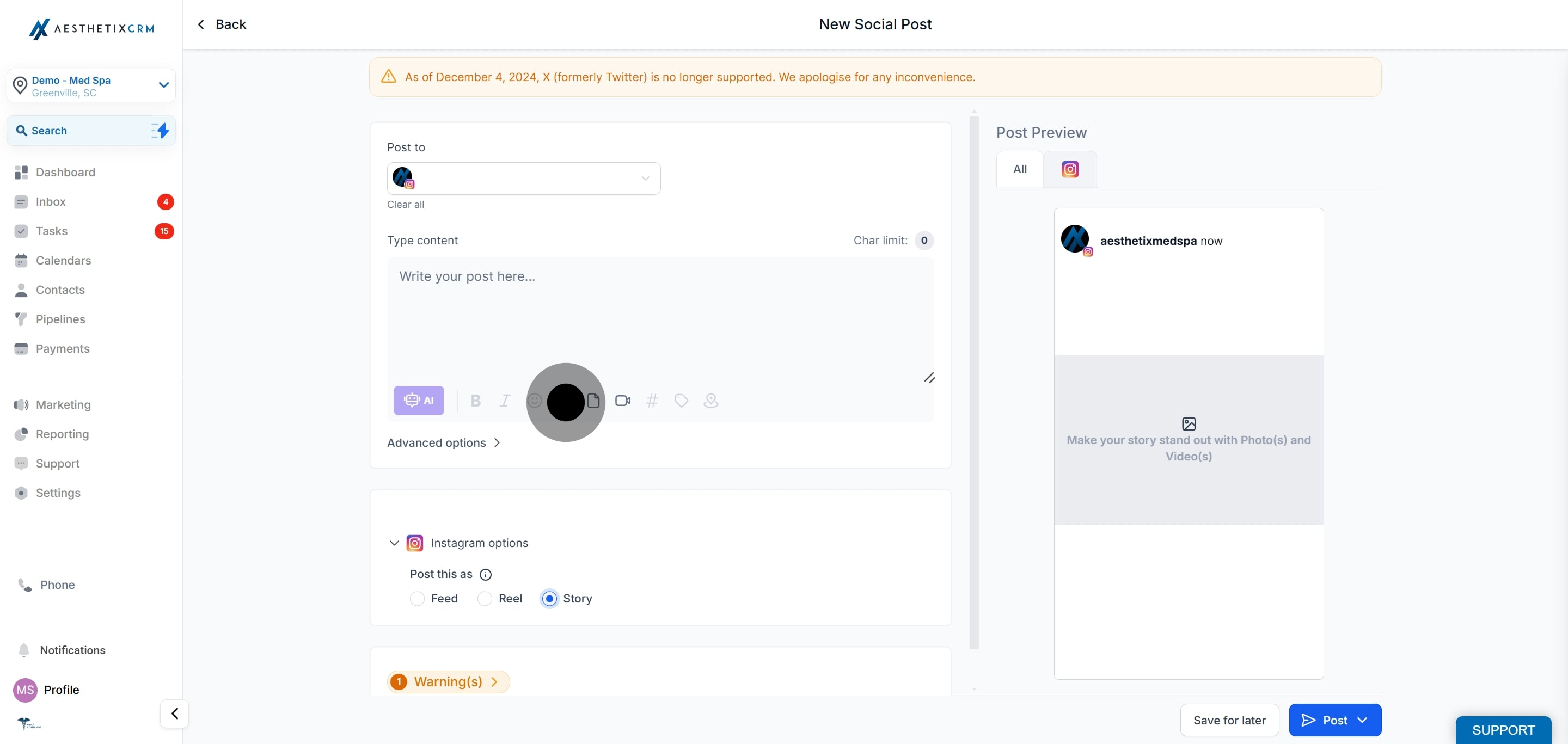Switch to the Instagram preview tab
The width and height of the screenshot is (1568, 744).
pos(1069,169)
